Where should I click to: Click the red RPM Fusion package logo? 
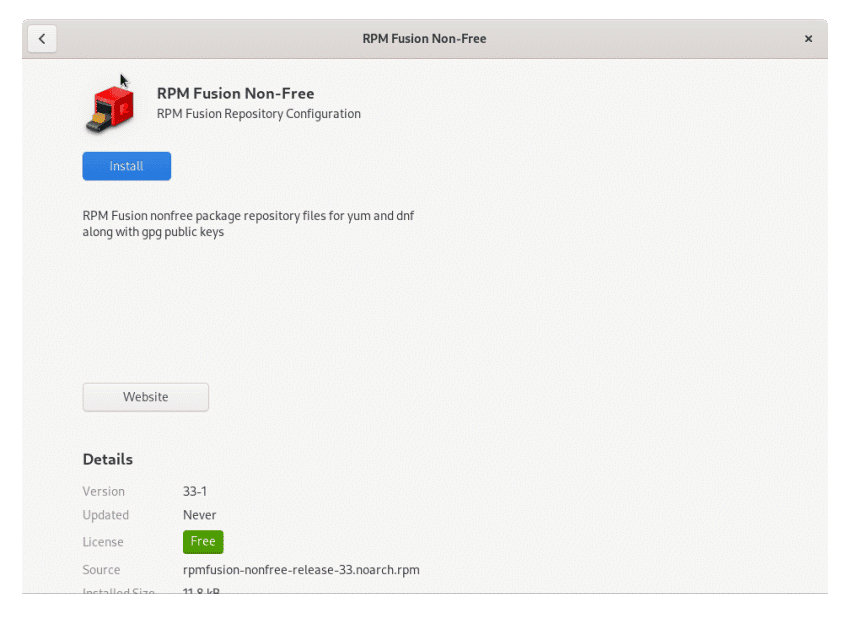coord(111,103)
